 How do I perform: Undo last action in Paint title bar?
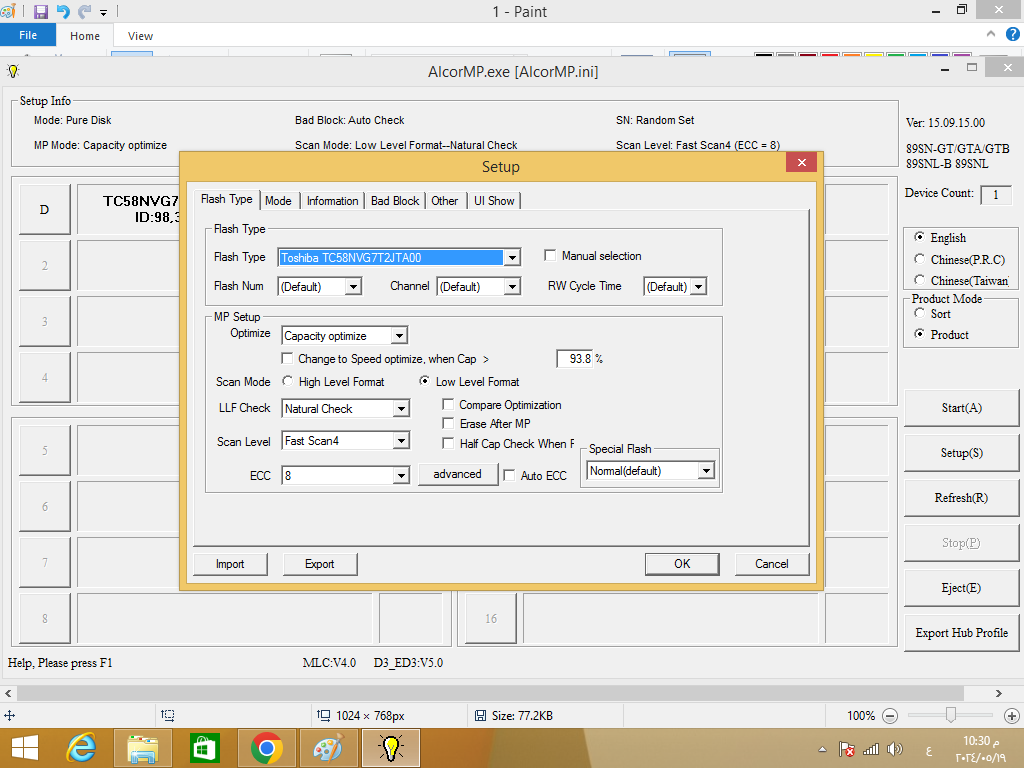coord(63,11)
